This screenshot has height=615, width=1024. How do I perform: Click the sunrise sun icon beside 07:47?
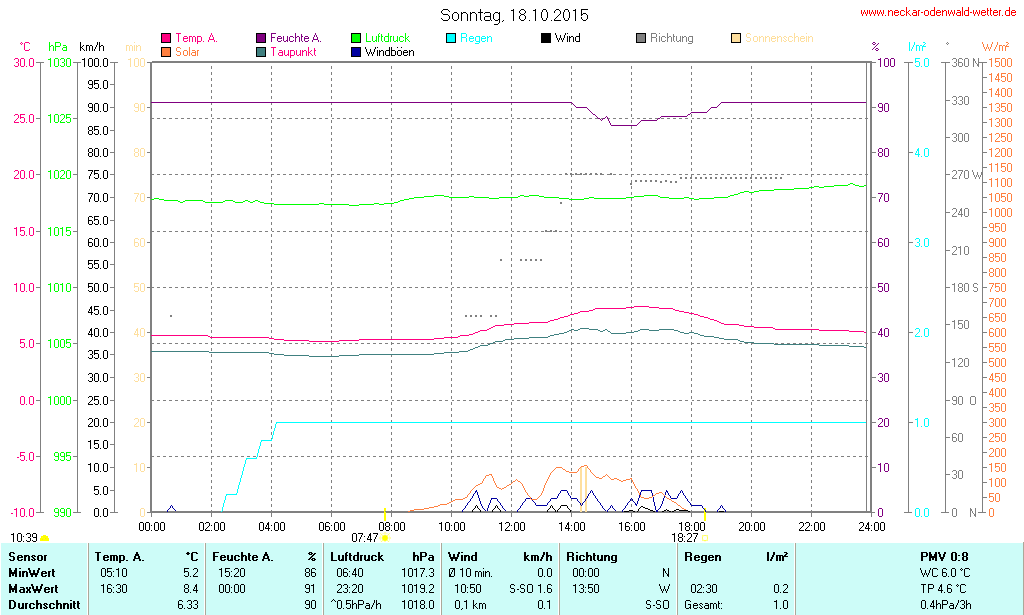(385, 538)
